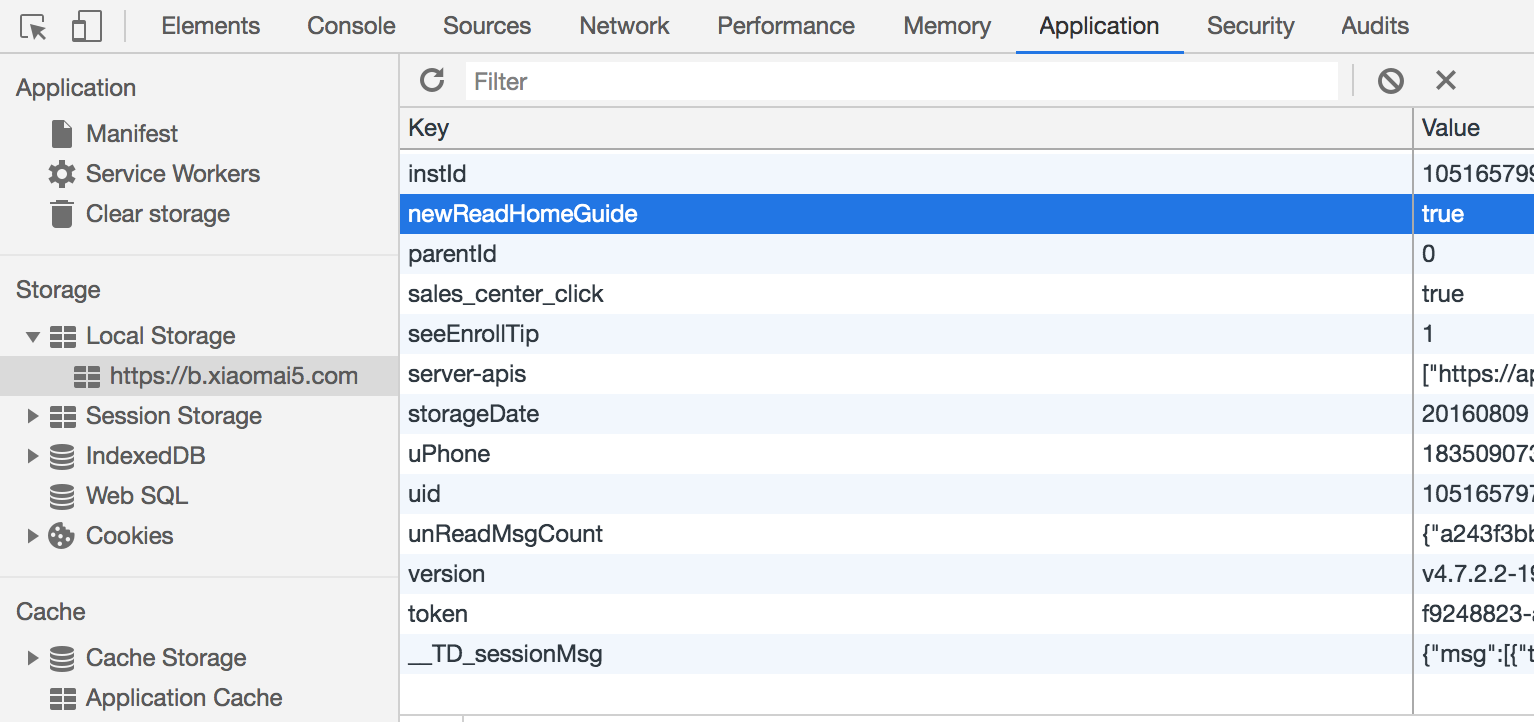Switch to the Network tab
The image size is (1534, 722).
pos(624,26)
